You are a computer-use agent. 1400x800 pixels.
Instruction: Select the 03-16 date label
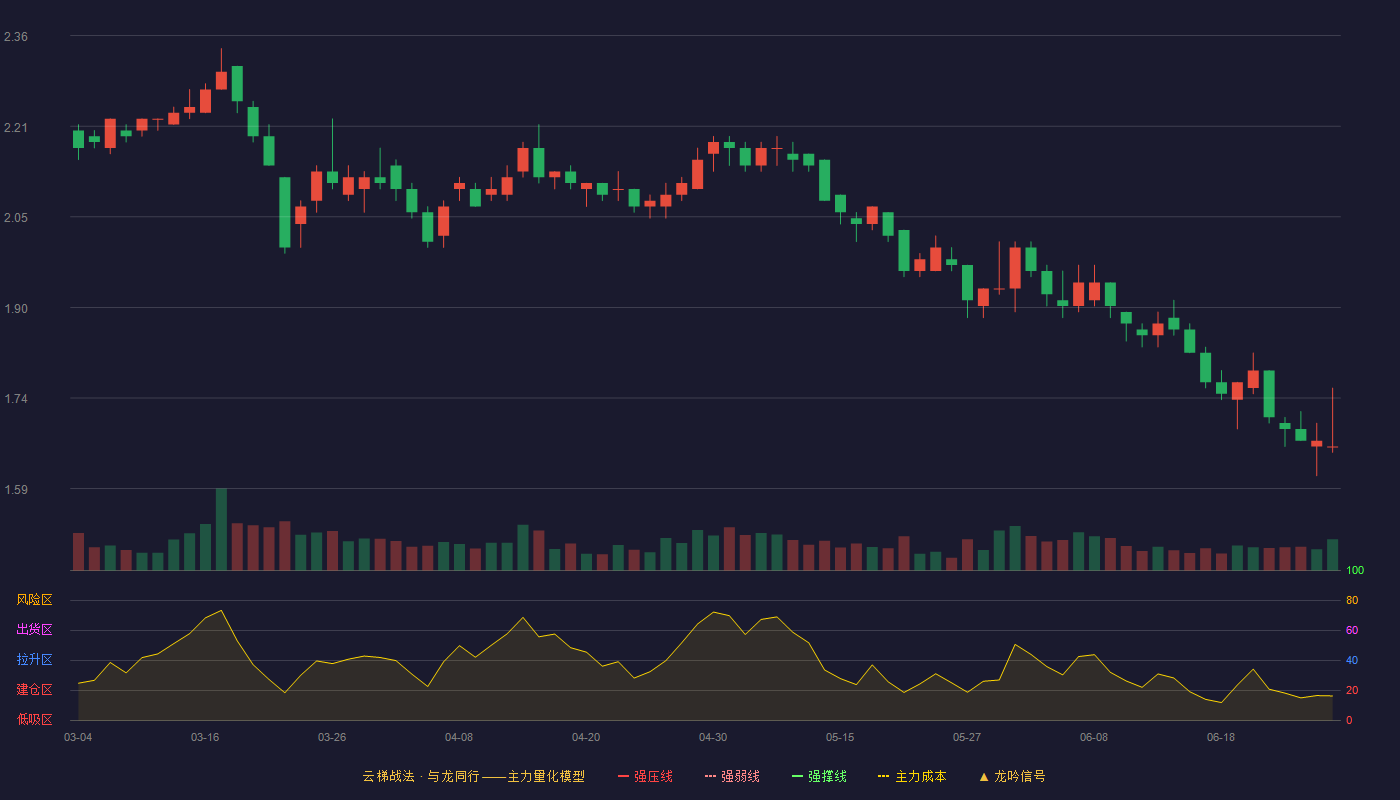(205, 737)
